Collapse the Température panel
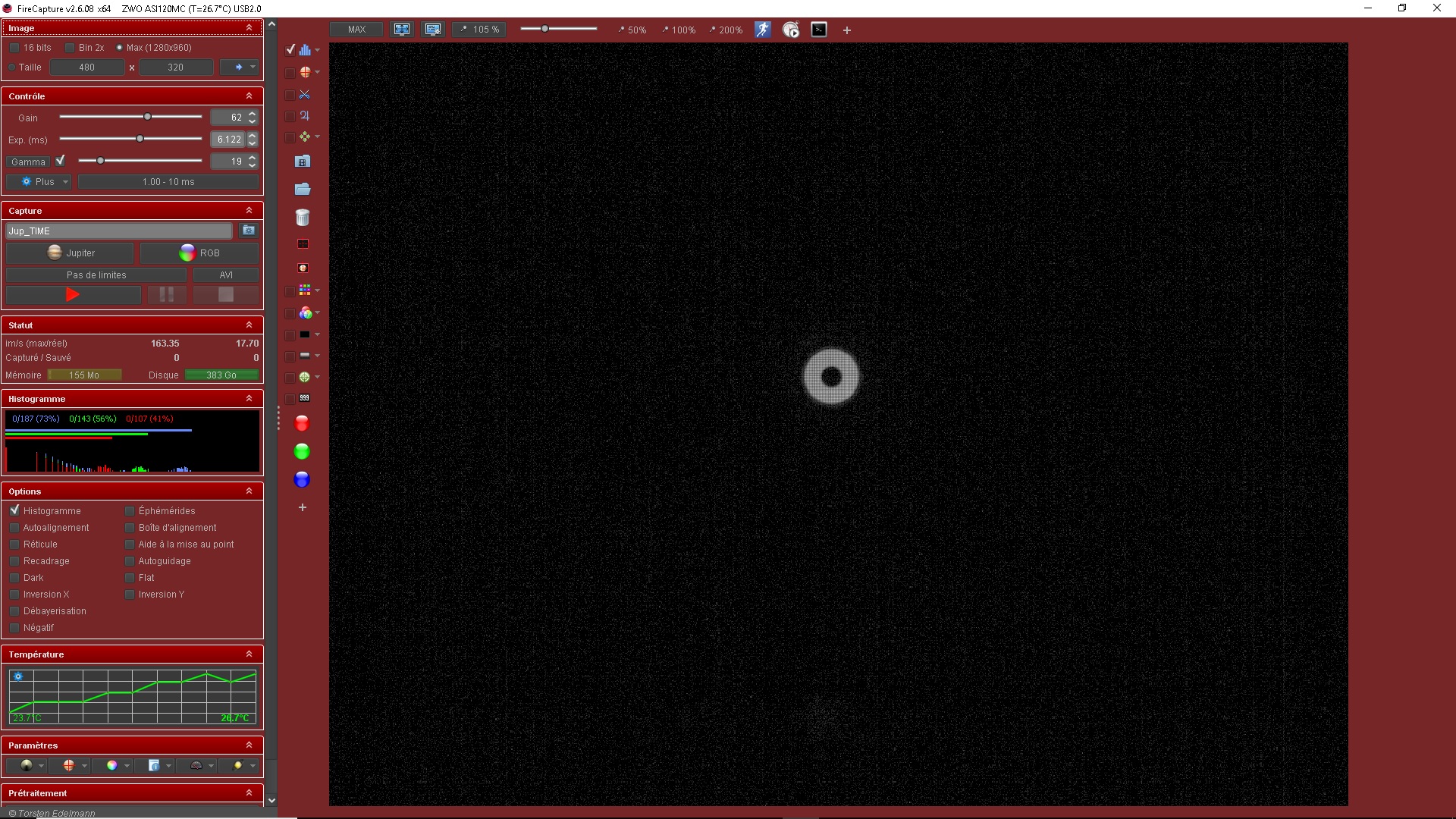This screenshot has width=1456, height=819. coord(249,654)
